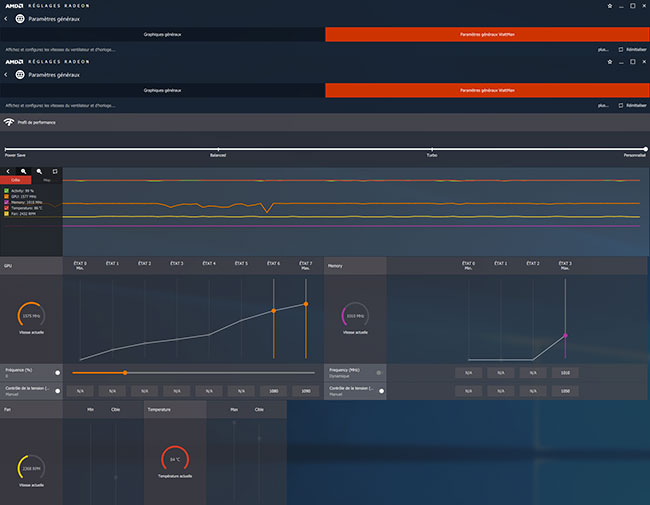Collapse the graph panel with its back arrow
This screenshot has width=650, height=505.
(x=7, y=171)
